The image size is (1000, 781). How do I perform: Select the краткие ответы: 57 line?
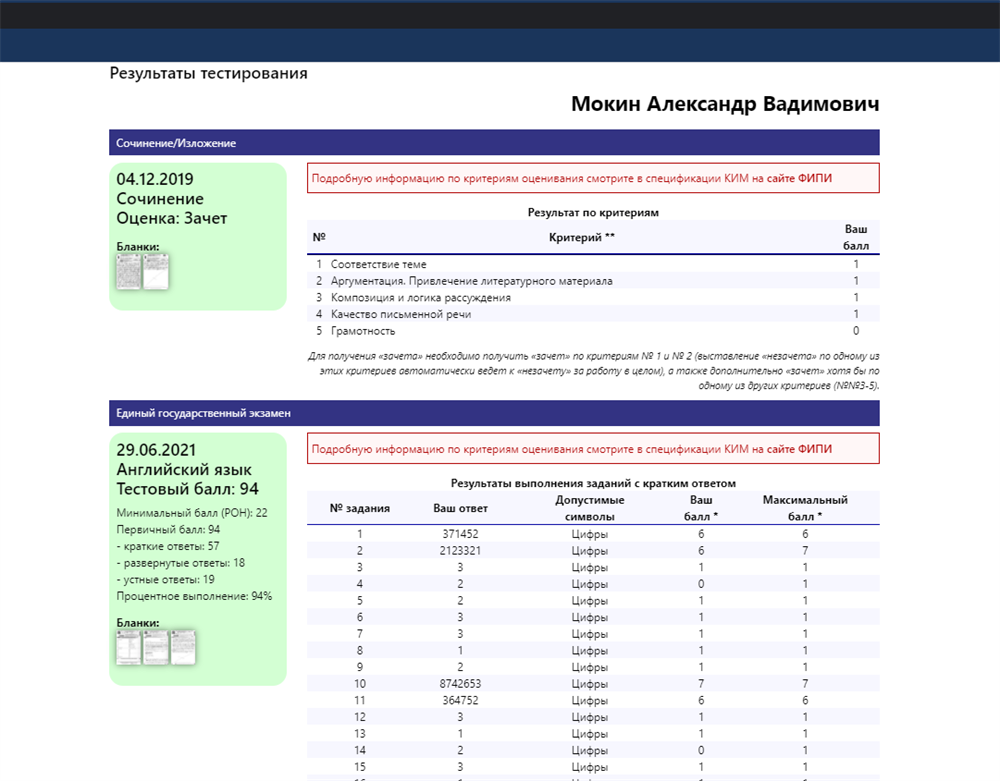pyautogui.click(x=168, y=546)
